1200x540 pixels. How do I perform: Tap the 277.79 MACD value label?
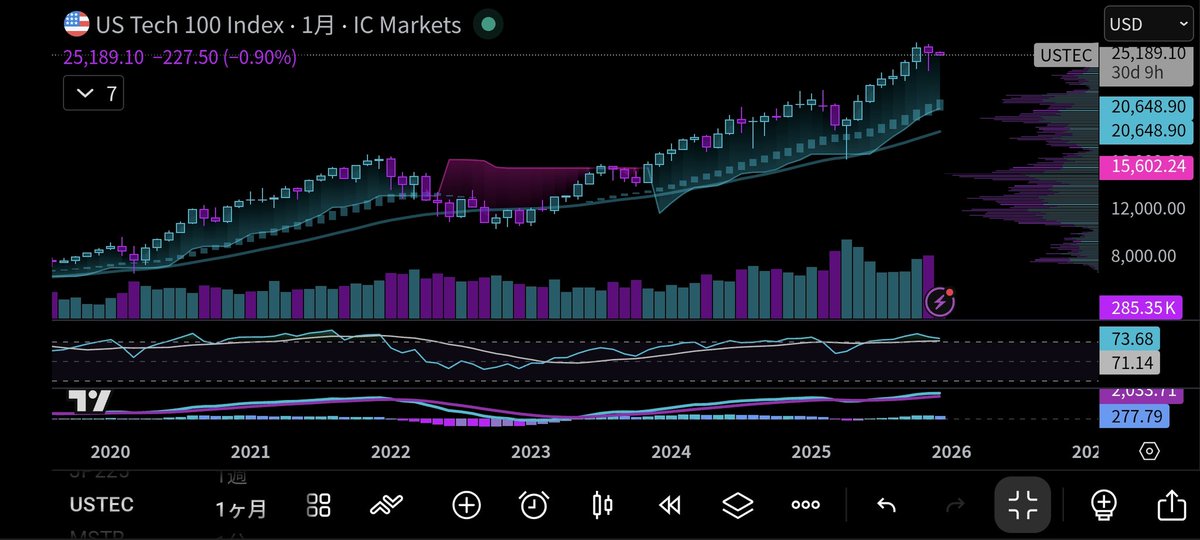pyautogui.click(x=1133, y=416)
